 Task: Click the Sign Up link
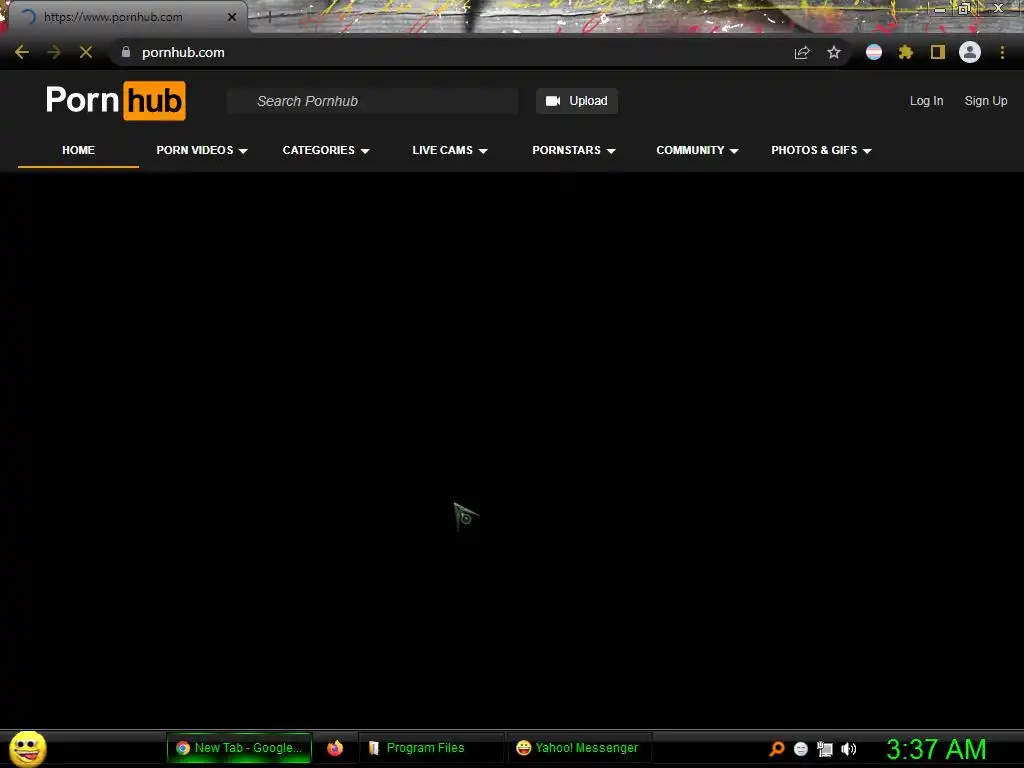click(985, 101)
